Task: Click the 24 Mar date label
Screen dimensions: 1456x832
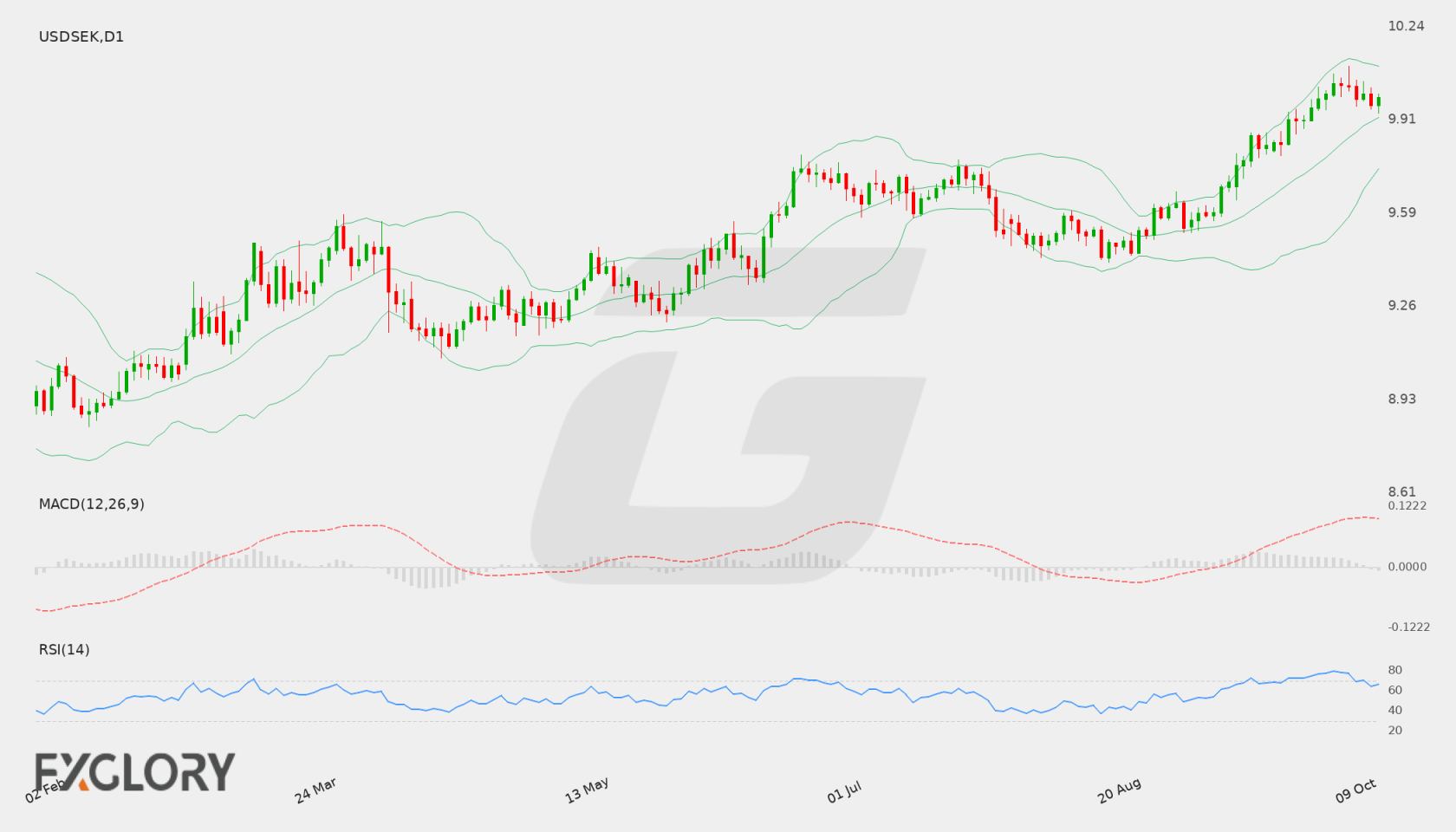Action: 315,790
